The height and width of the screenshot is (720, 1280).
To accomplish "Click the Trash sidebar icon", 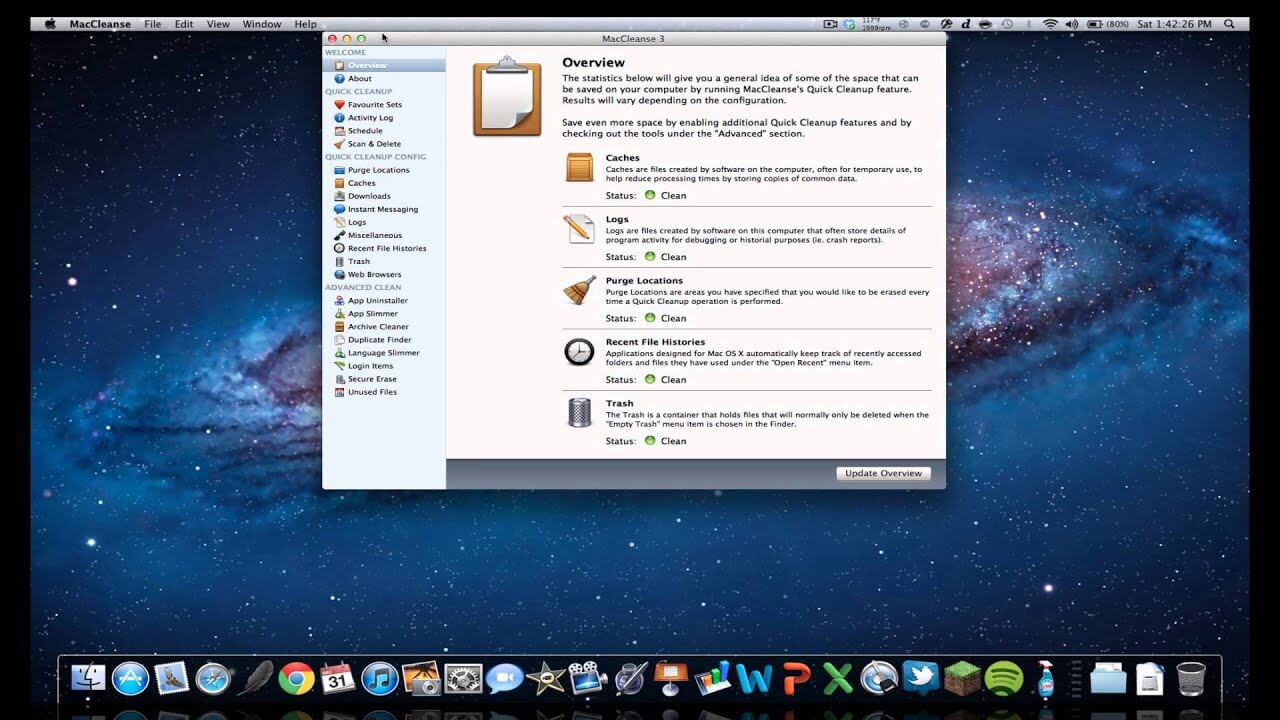I will tap(339, 261).
